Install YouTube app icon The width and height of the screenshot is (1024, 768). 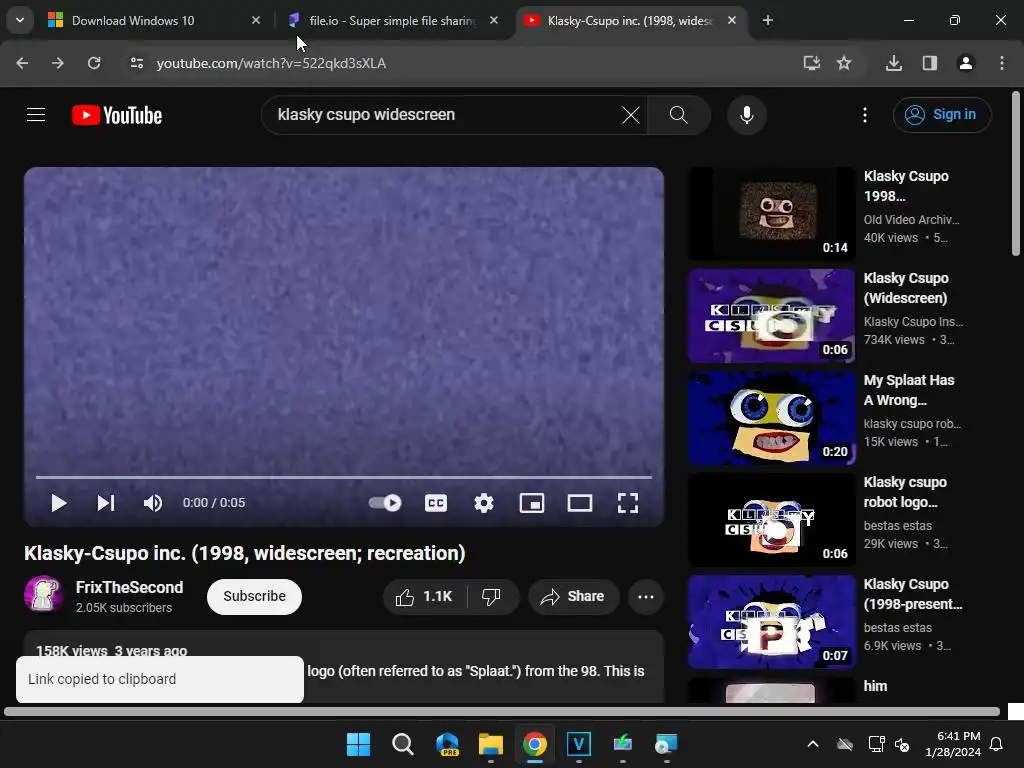(812, 63)
